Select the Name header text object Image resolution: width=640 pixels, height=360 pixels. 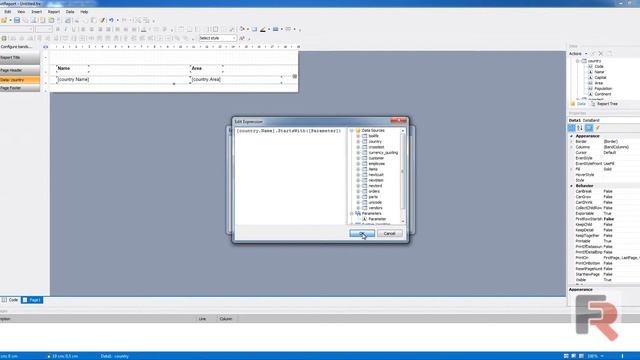pos(73,69)
